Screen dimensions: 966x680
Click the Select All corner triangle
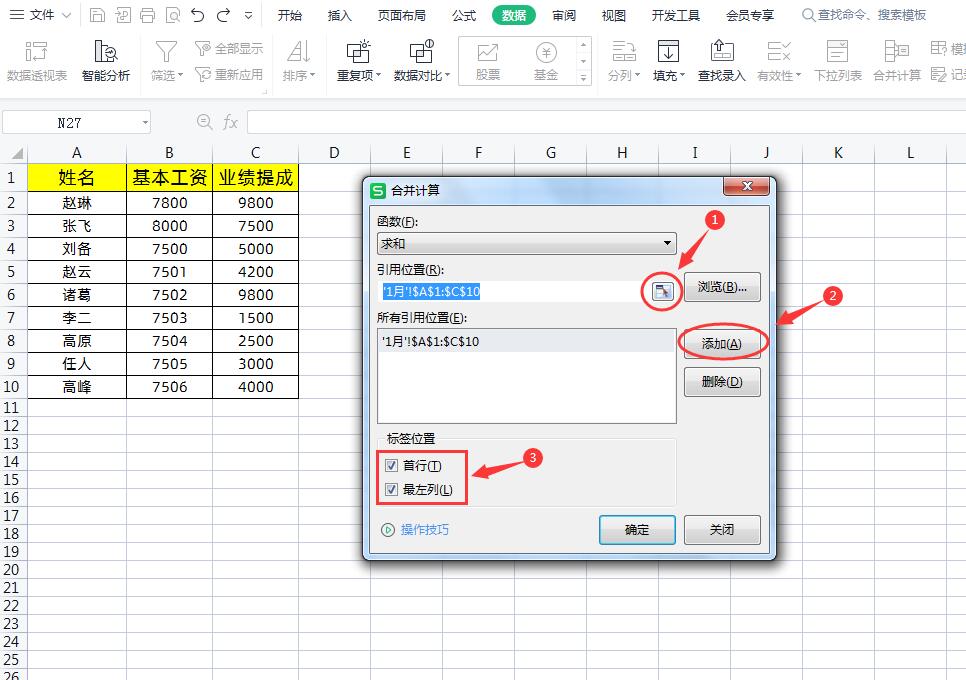[x=15, y=153]
